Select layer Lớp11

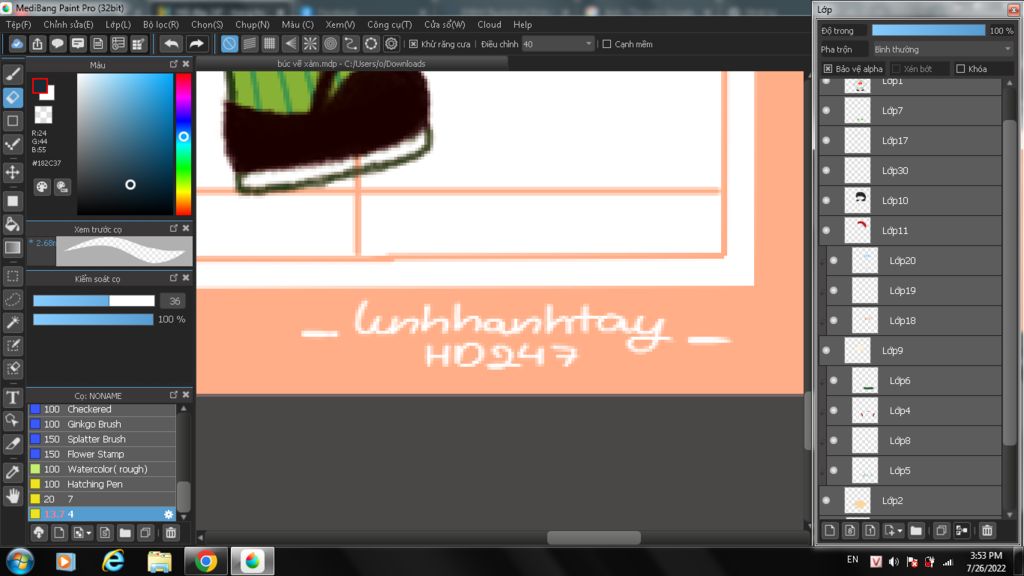[x=910, y=231]
